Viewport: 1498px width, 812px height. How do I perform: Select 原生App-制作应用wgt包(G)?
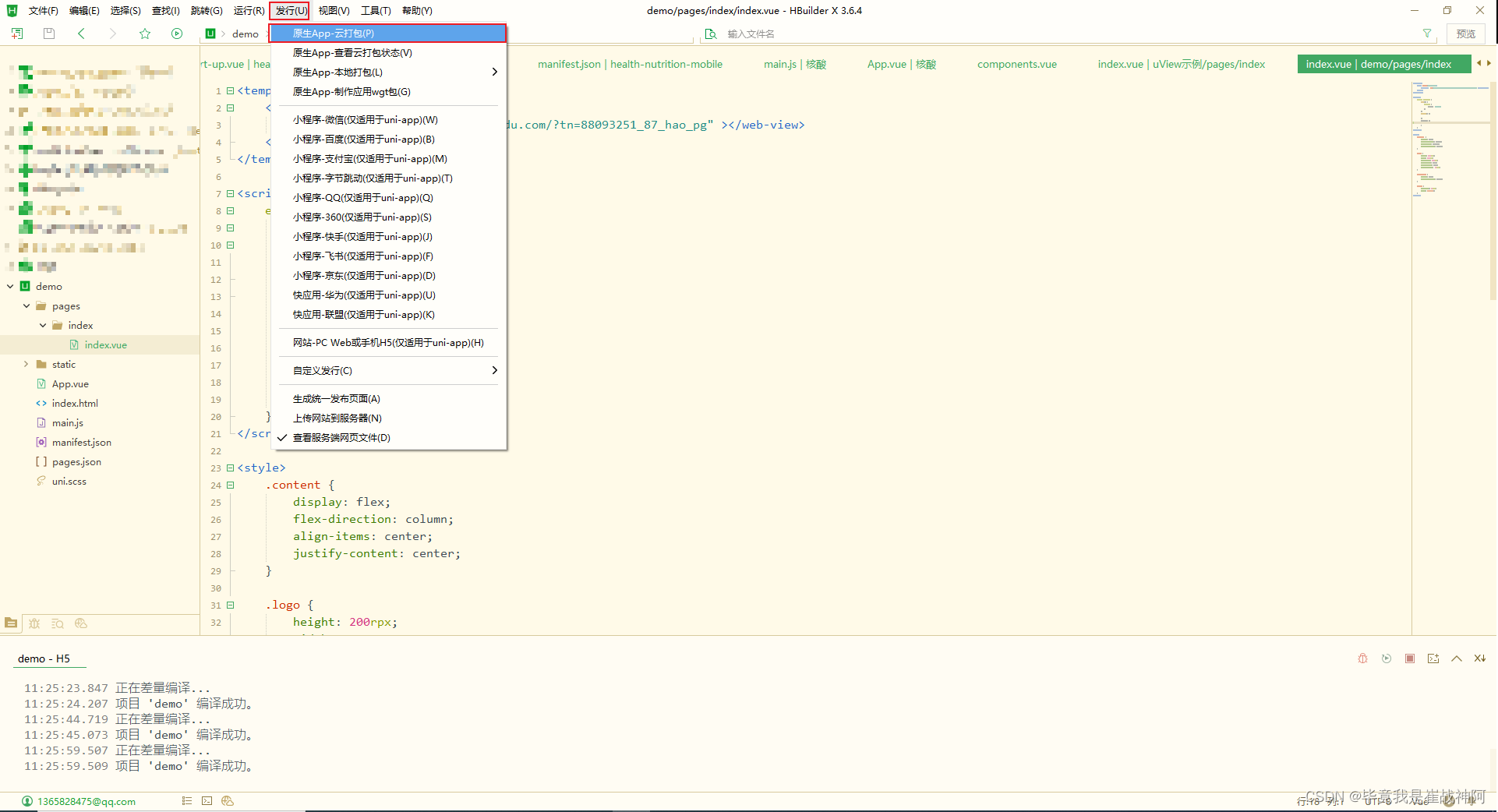click(x=388, y=92)
